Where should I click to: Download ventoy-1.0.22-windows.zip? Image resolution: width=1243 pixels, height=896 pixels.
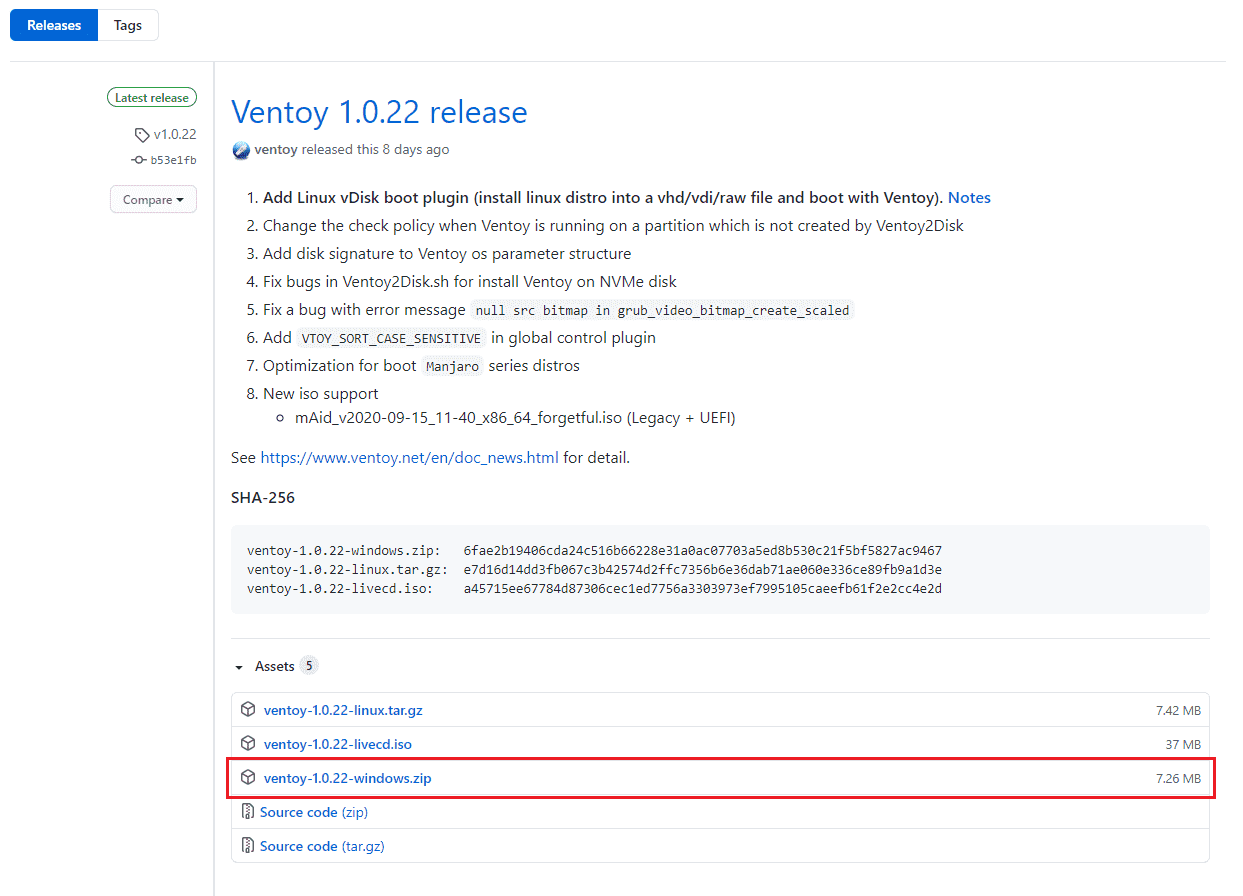(x=348, y=778)
